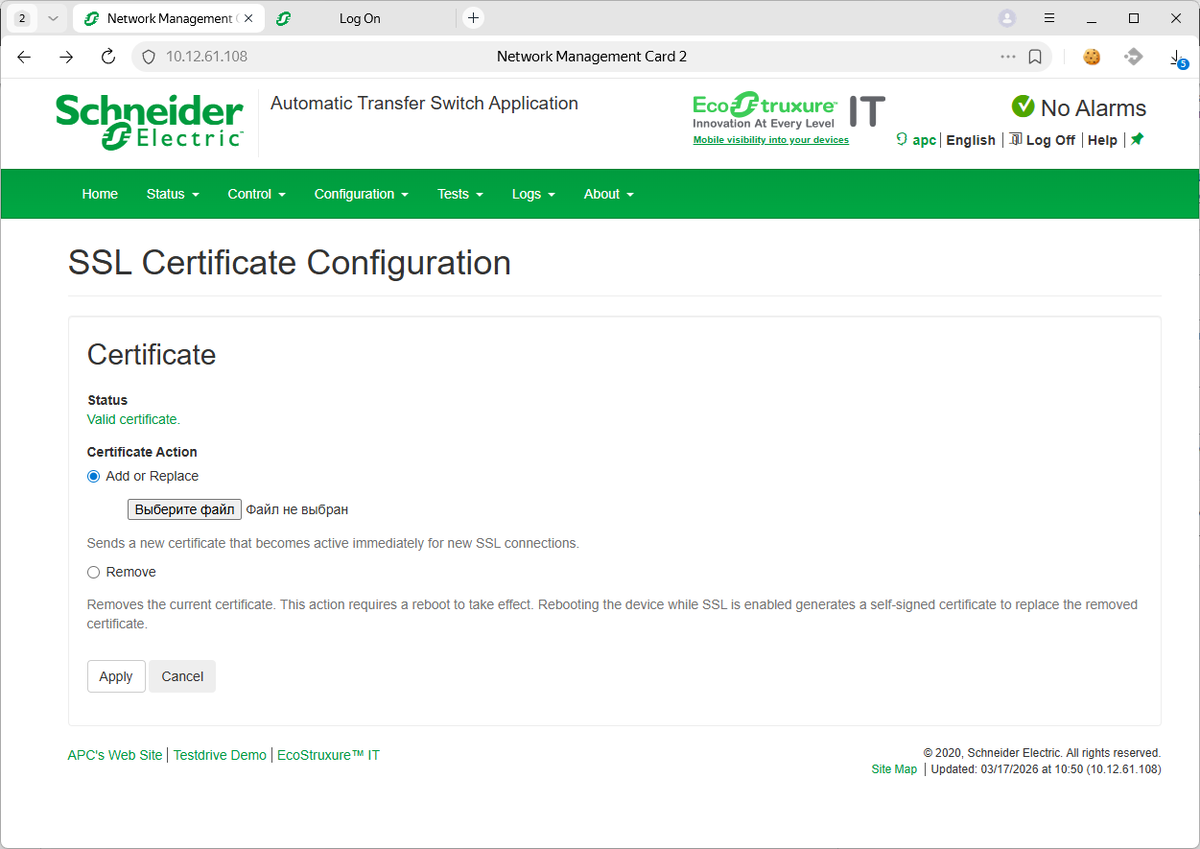Click the Файл не выбран label
The width and height of the screenshot is (1200, 849).
click(x=297, y=509)
